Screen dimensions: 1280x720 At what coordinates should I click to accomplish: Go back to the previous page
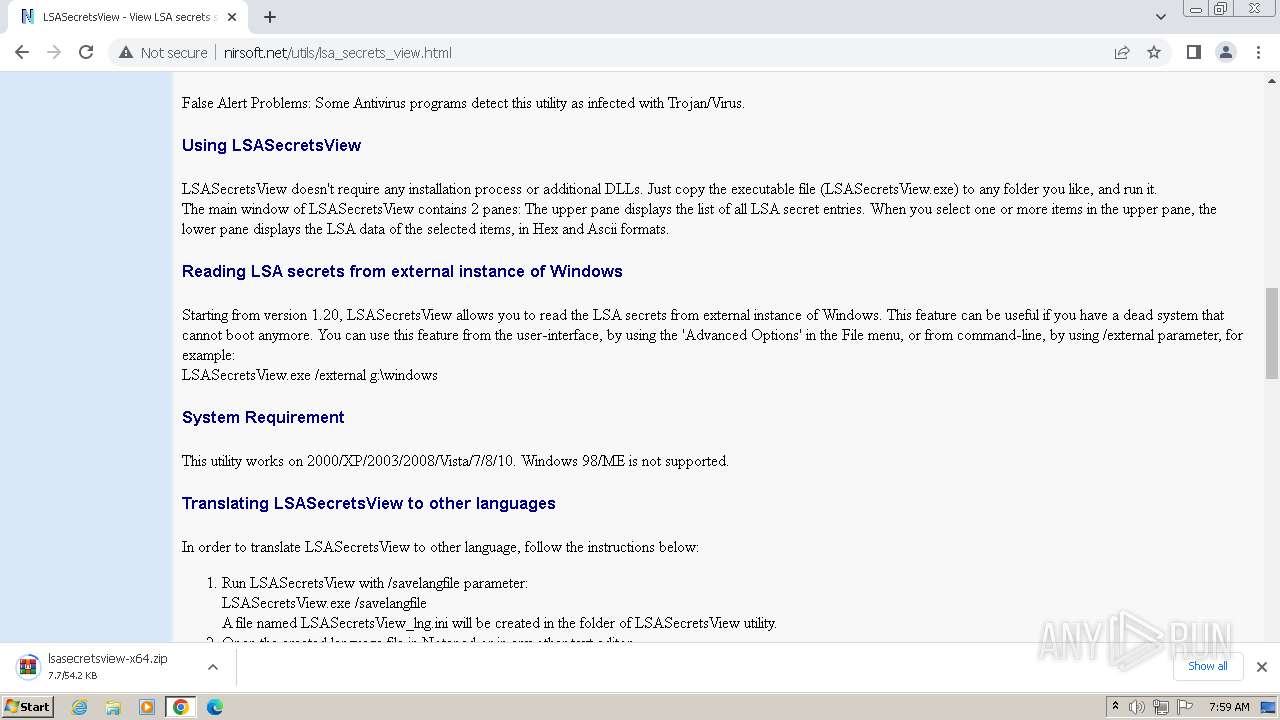[x=22, y=52]
